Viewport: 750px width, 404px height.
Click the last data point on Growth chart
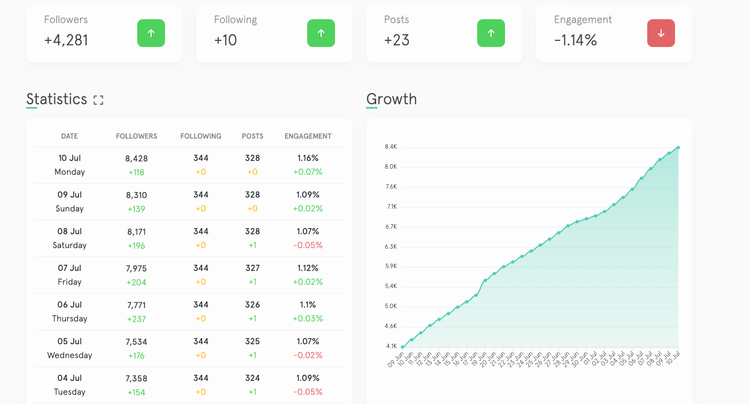(678, 148)
